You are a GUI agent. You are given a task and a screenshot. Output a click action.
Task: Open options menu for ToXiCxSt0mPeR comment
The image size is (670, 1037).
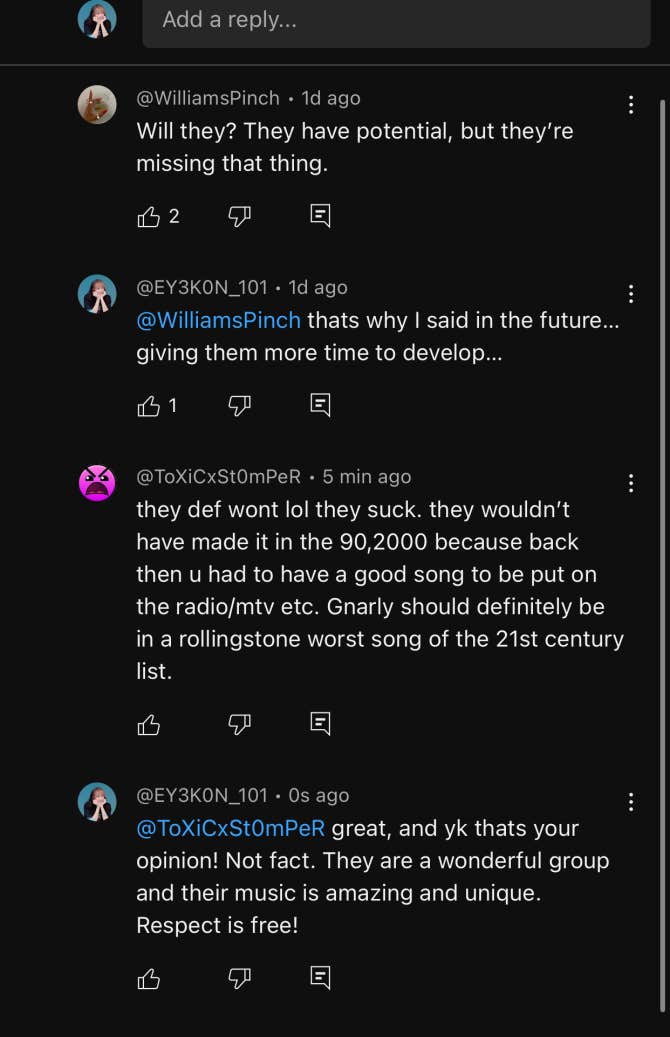click(631, 483)
